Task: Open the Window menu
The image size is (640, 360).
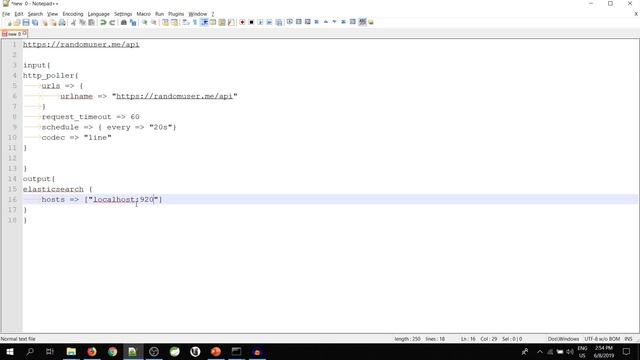Action: [x=198, y=14]
